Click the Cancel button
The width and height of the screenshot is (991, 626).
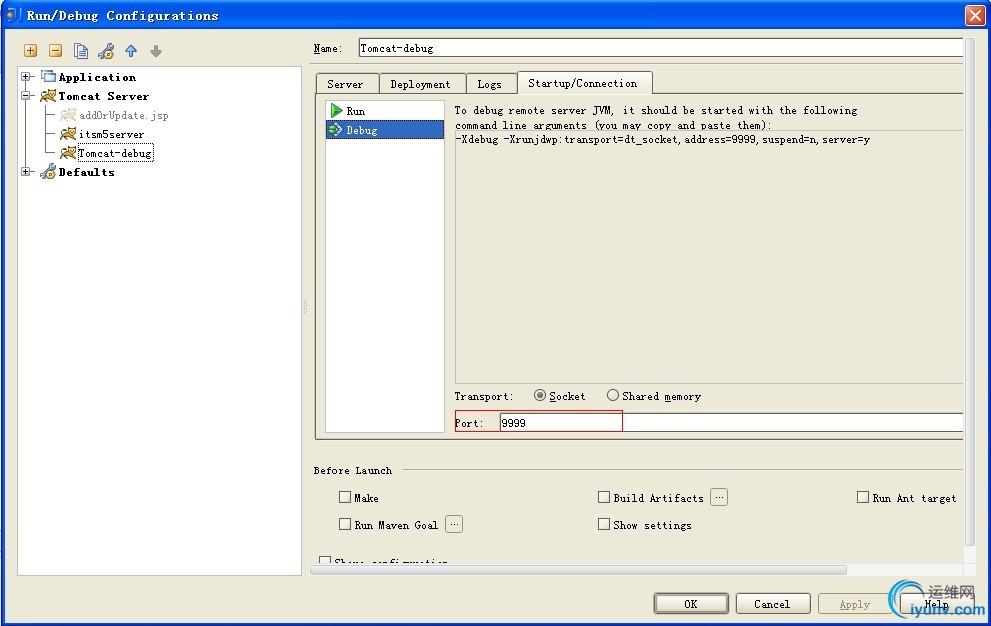pos(772,604)
